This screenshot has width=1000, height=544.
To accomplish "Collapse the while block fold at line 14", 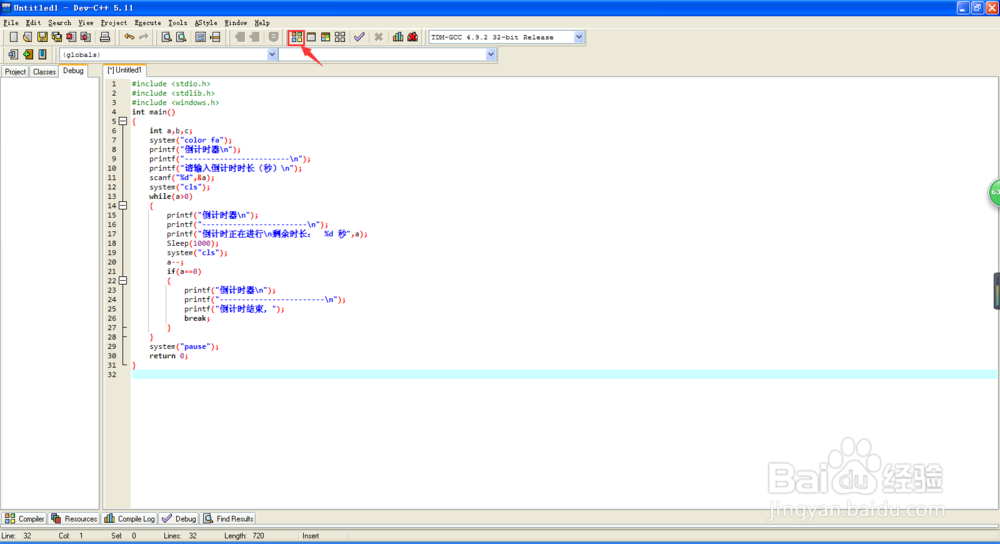I will pos(123,205).
